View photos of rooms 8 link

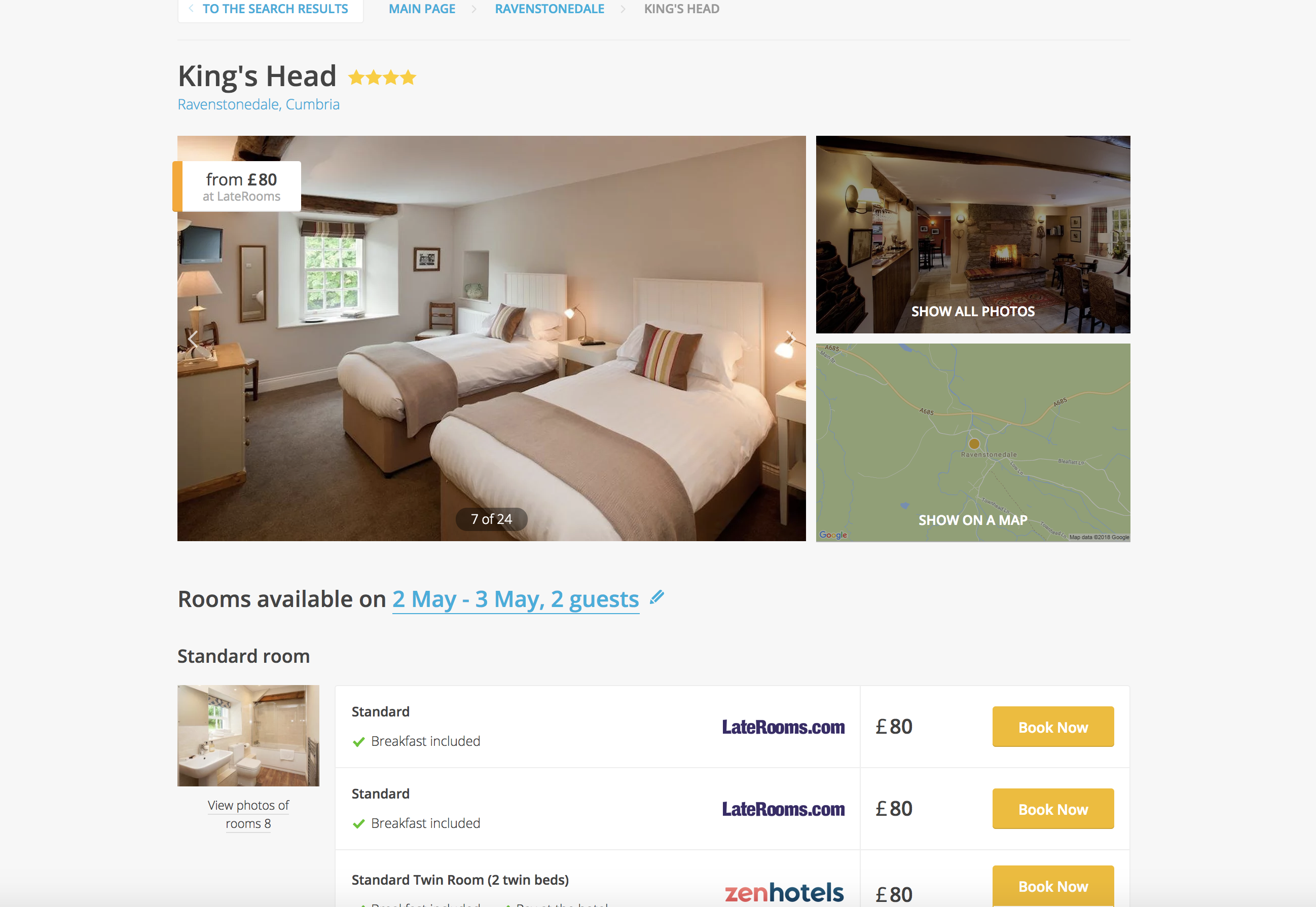click(248, 814)
